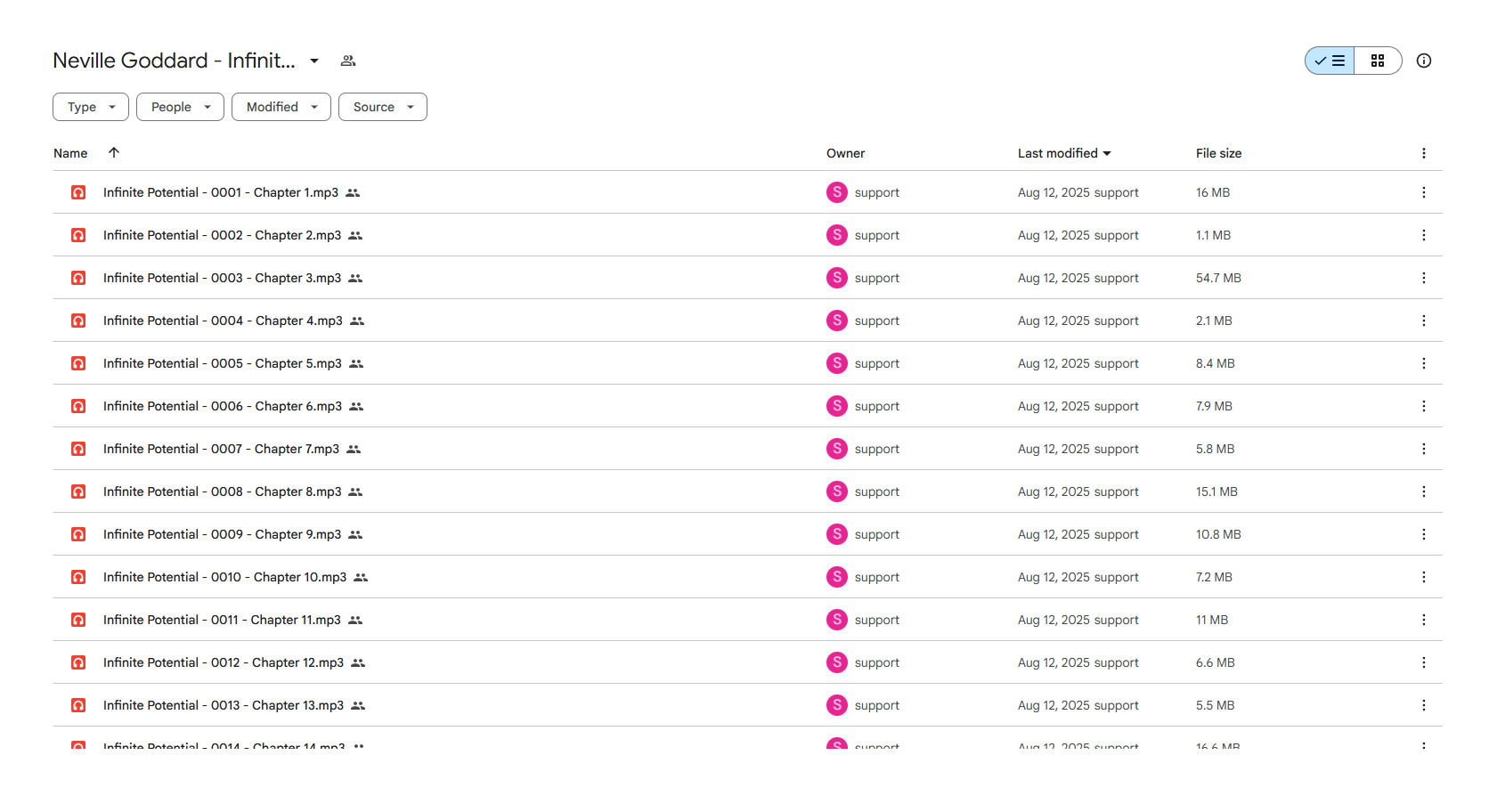The image size is (1489, 812).
Task: Click owner avatar on Chapter 8.mp3 row
Action: pyautogui.click(x=837, y=491)
